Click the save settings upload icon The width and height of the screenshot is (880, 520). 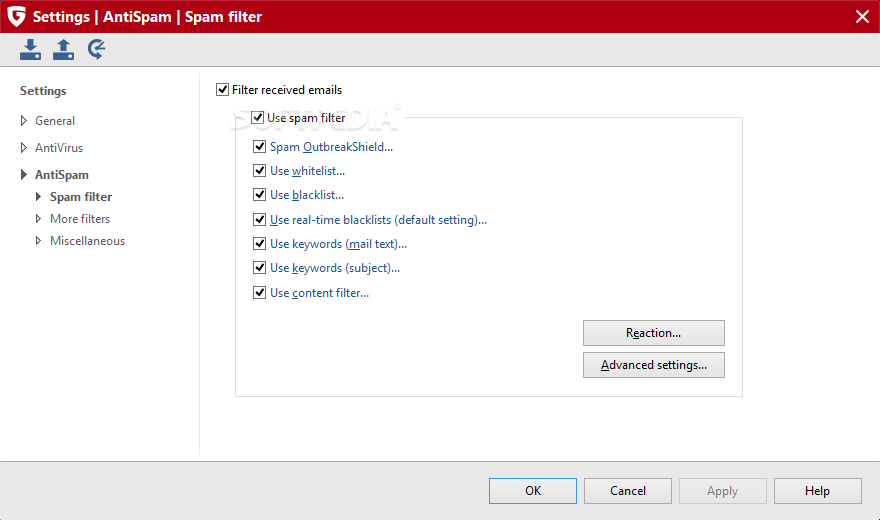click(63, 49)
